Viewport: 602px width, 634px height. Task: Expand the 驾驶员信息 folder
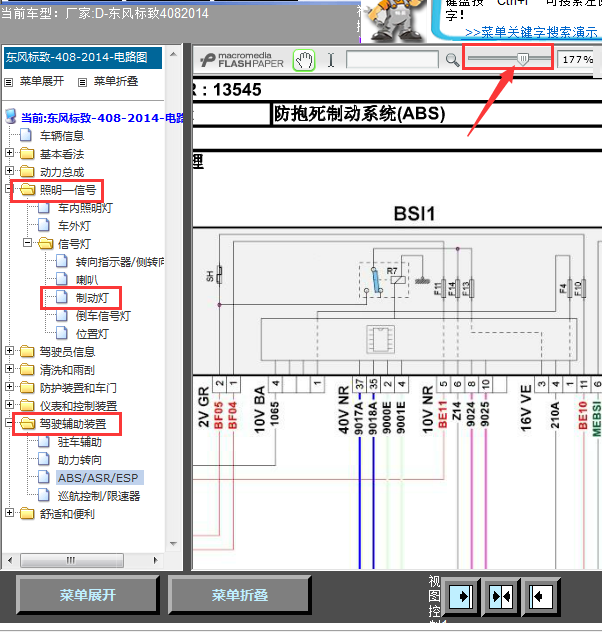click(9, 351)
